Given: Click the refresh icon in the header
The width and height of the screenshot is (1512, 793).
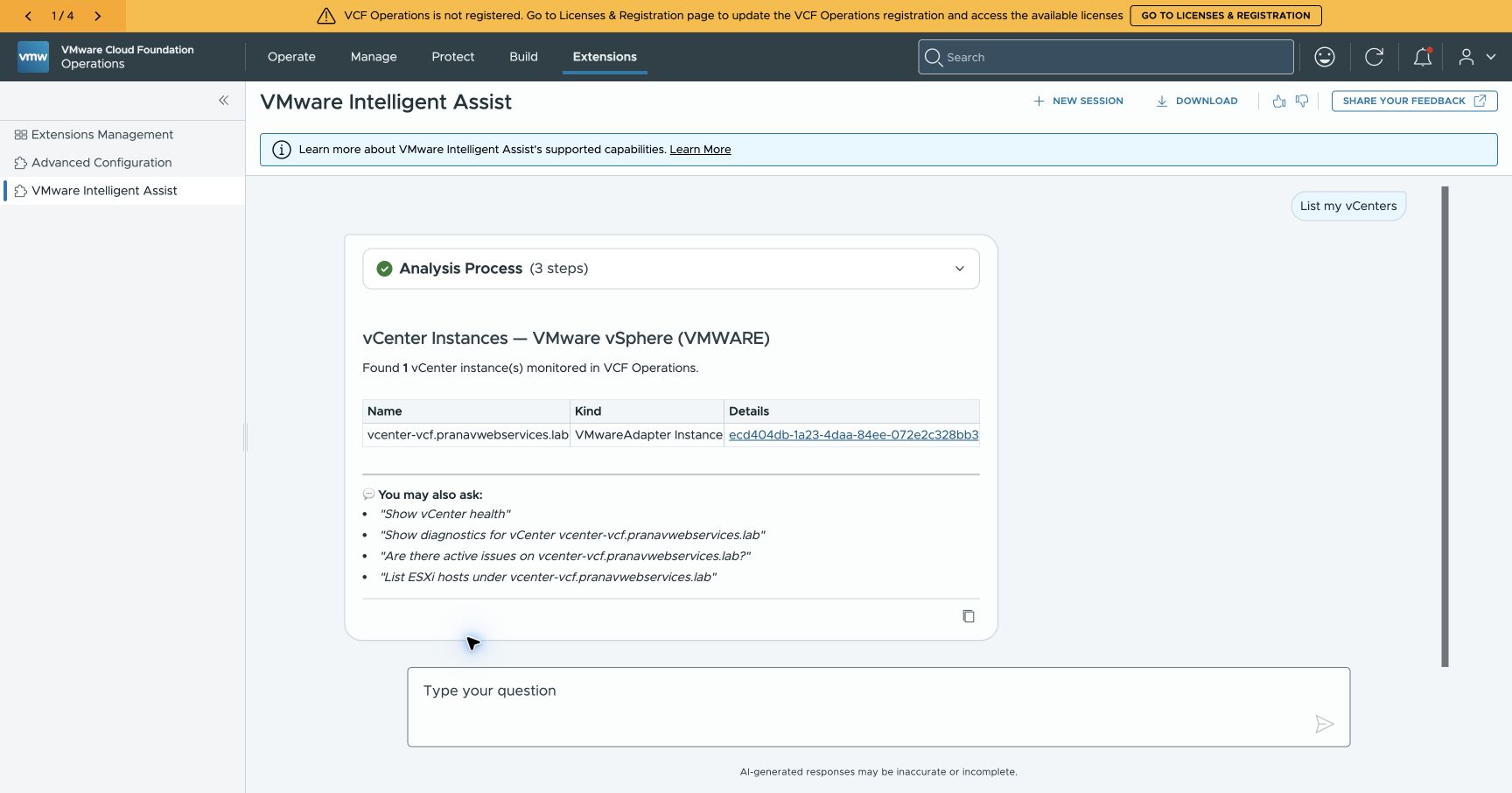Looking at the screenshot, I should click(x=1374, y=57).
